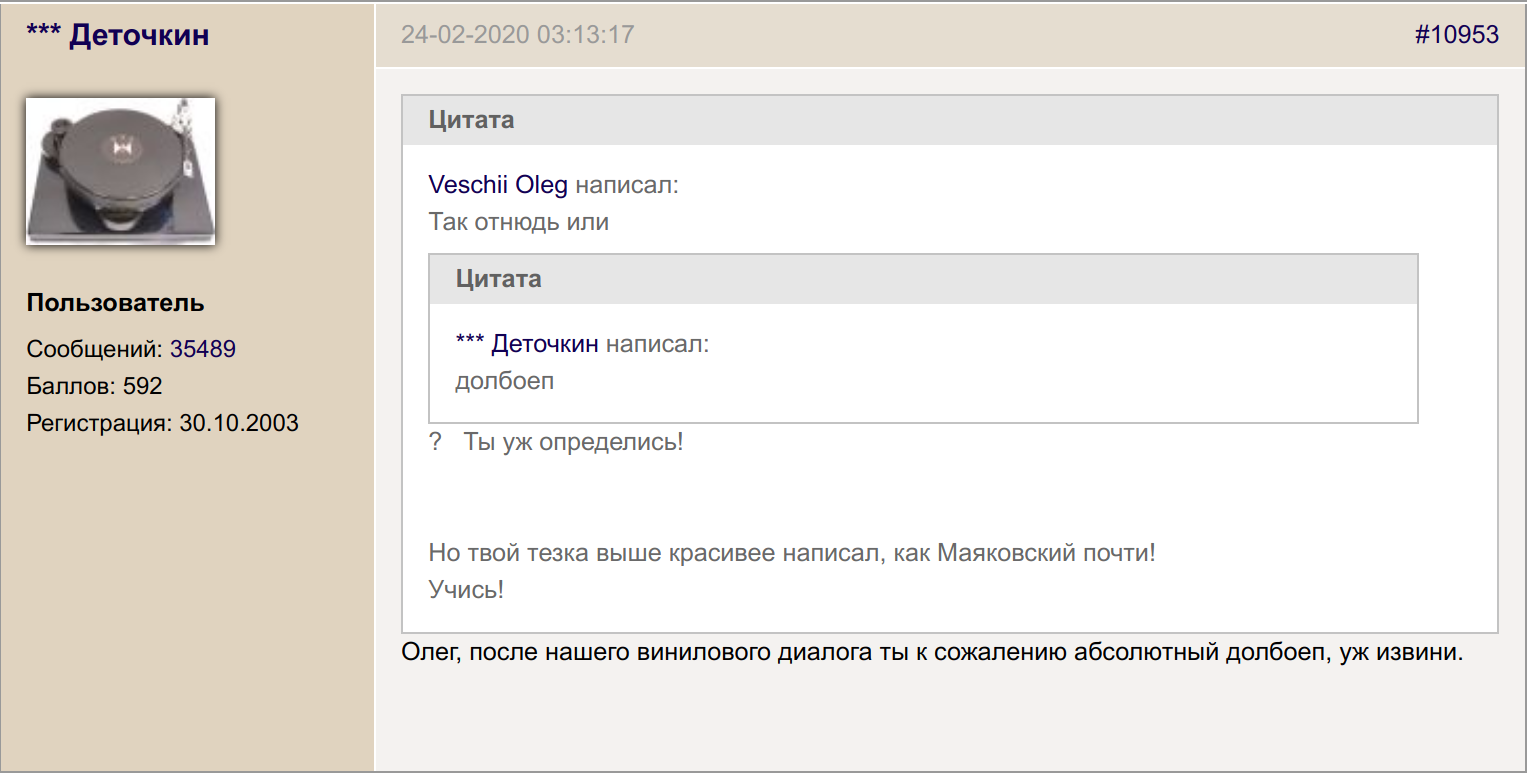This screenshot has width=1527, height=774.
Task: Click the reply text starting with Олег, после
Action: [x=931, y=654]
